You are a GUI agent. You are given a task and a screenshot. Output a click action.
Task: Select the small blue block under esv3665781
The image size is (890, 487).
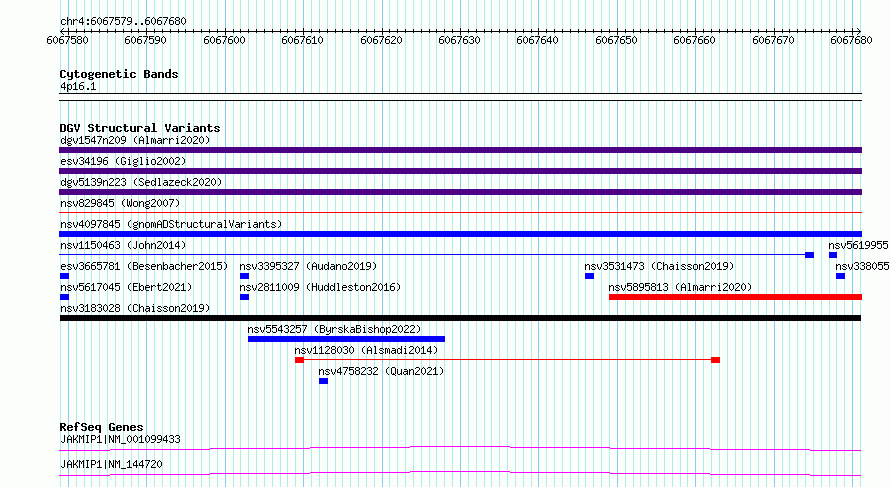pos(64,276)
